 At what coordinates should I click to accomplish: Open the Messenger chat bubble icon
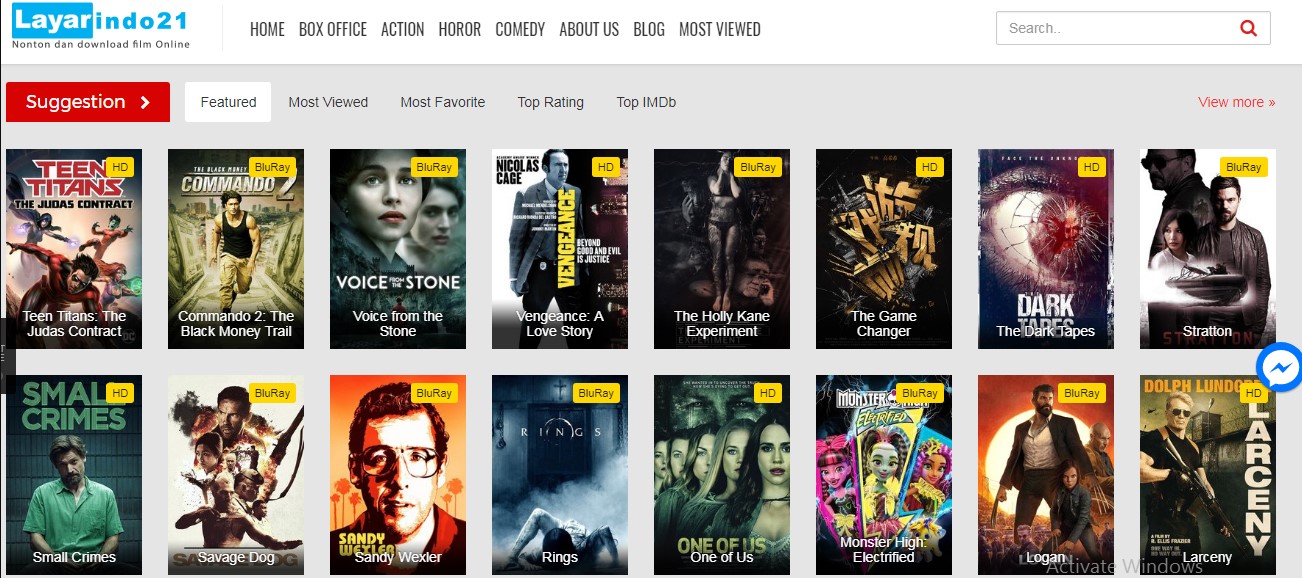pyautogui.click(x=1280, y=368)
